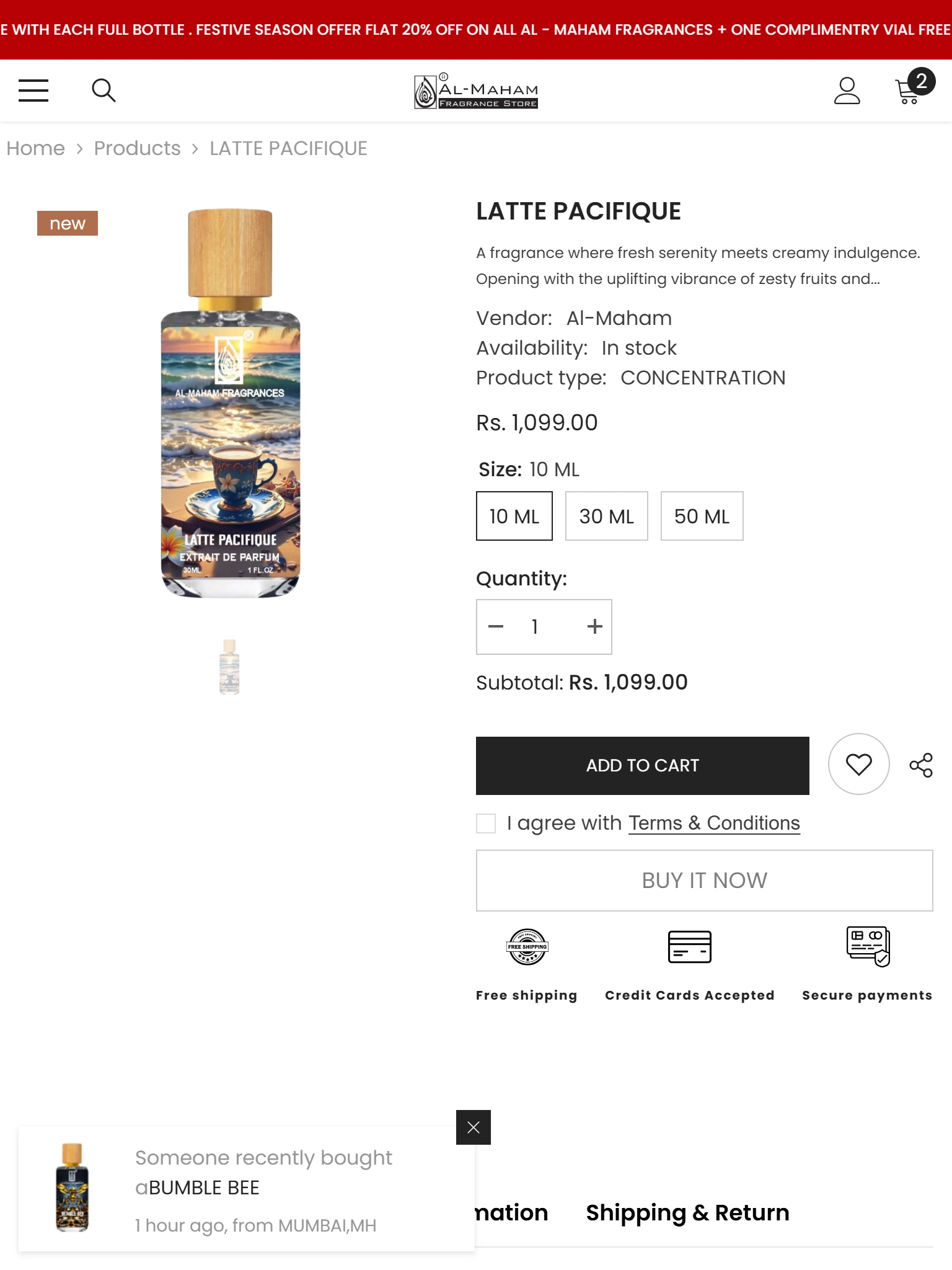Select the 10 ML size option

pyautogui.click(x=514, y=516)
